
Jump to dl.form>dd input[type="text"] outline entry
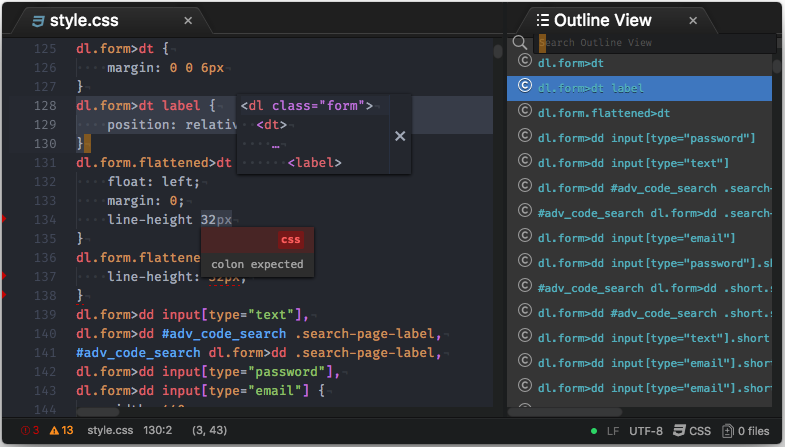pyautogui.click(x=633, y=163)
